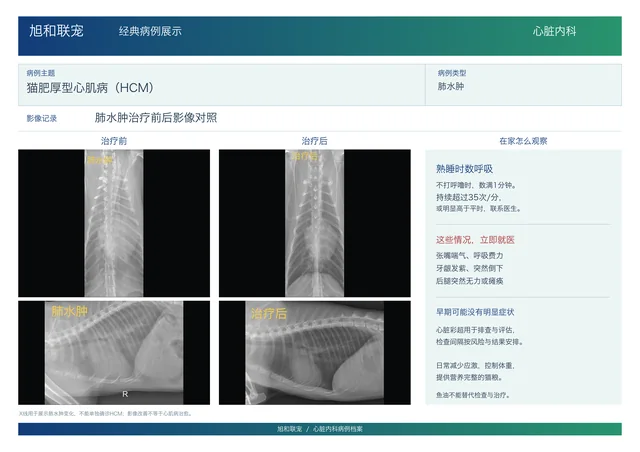
Task: Click the '治疗后' column heading above X-rays
Action: pos(314,141)
